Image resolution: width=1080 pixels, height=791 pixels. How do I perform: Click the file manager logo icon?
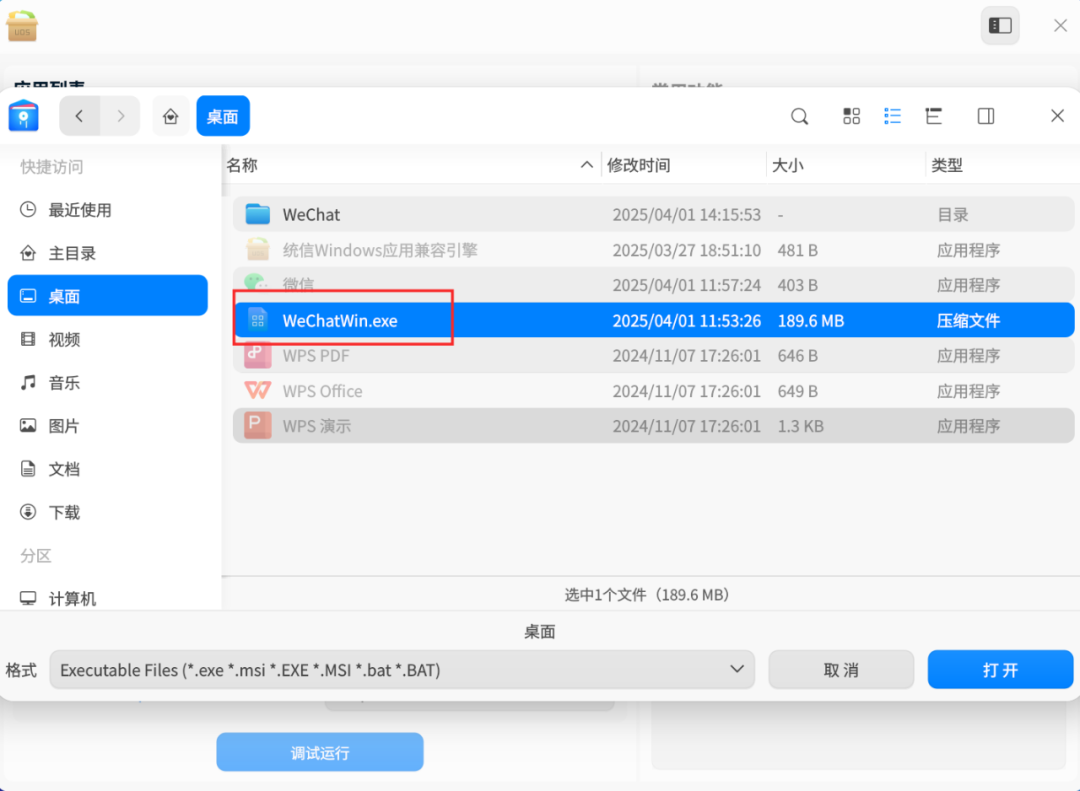click(x=24, y=115)
